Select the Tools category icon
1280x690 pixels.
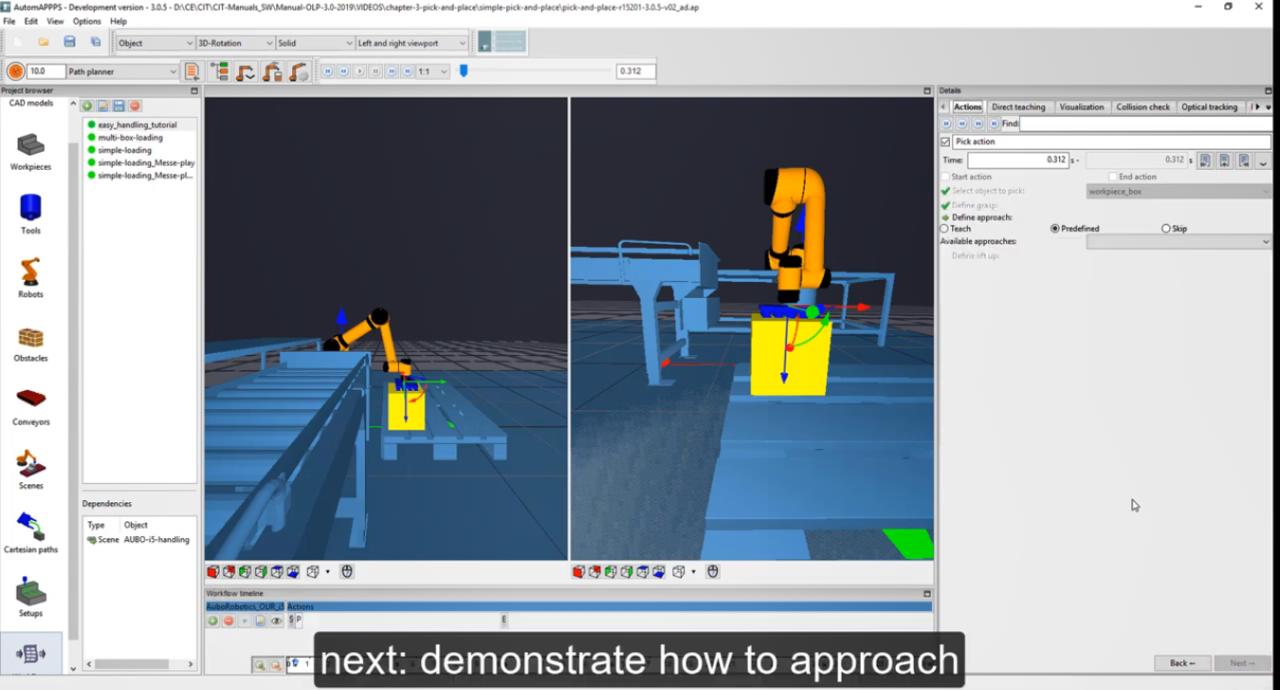pos(30,208)
